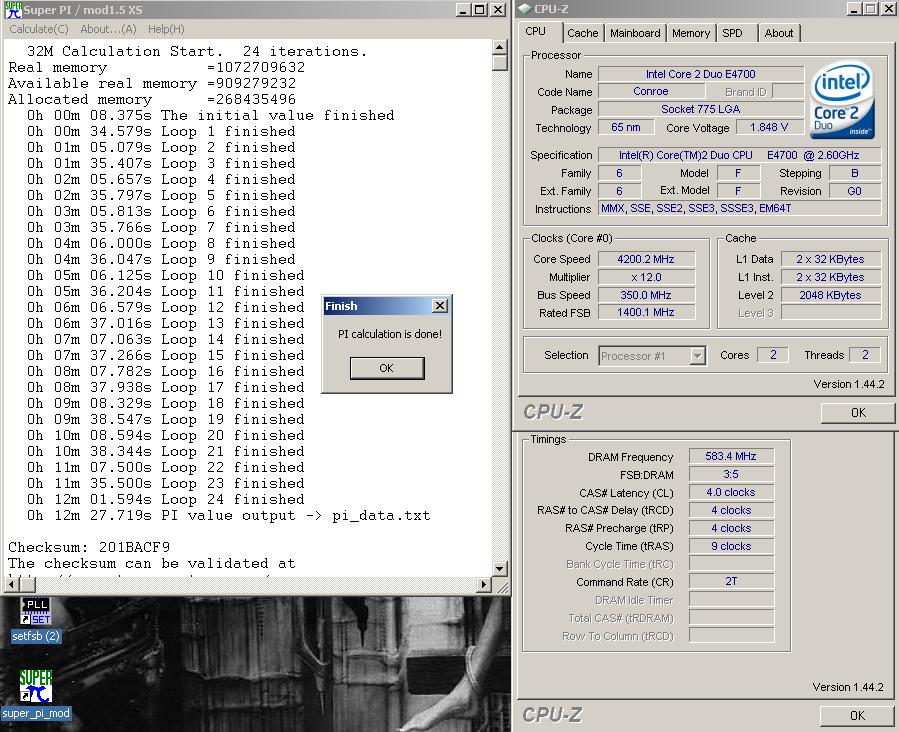Open the Calculate(C) menu
899x732 pixels.
pyautogui.click(x=38, y=29)
